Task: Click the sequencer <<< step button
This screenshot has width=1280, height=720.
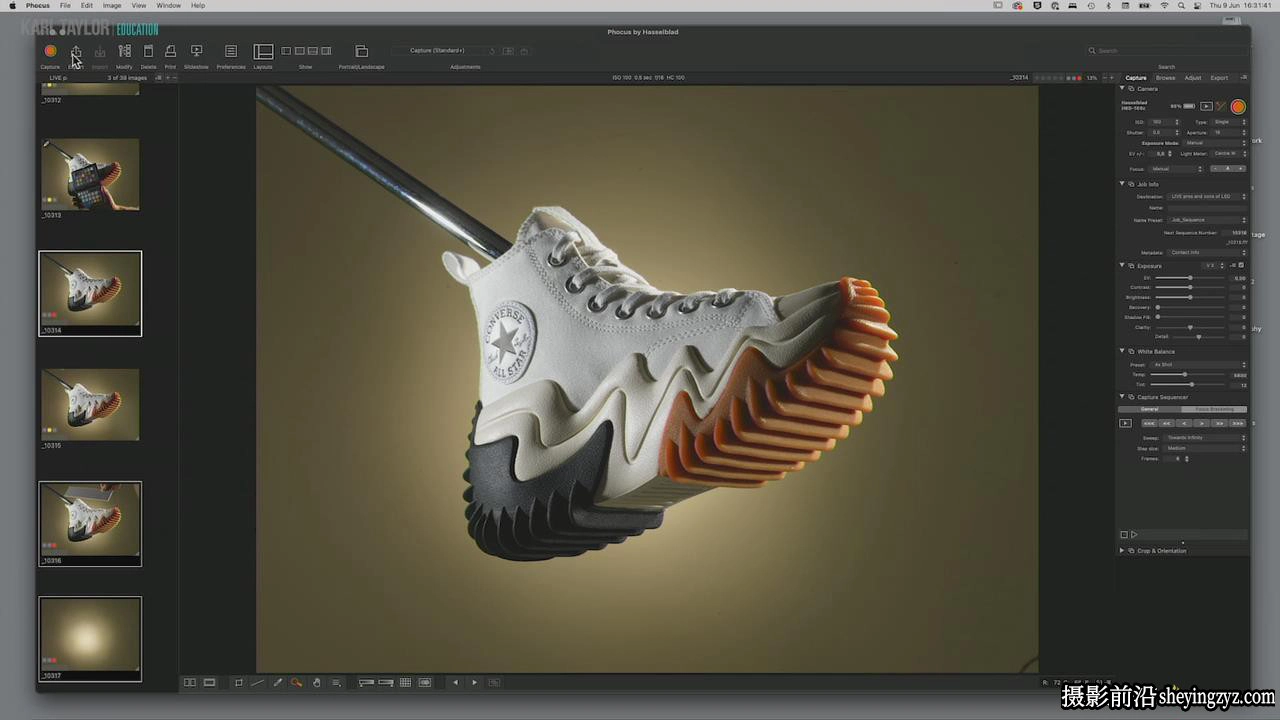Action: coord(1149,423)
